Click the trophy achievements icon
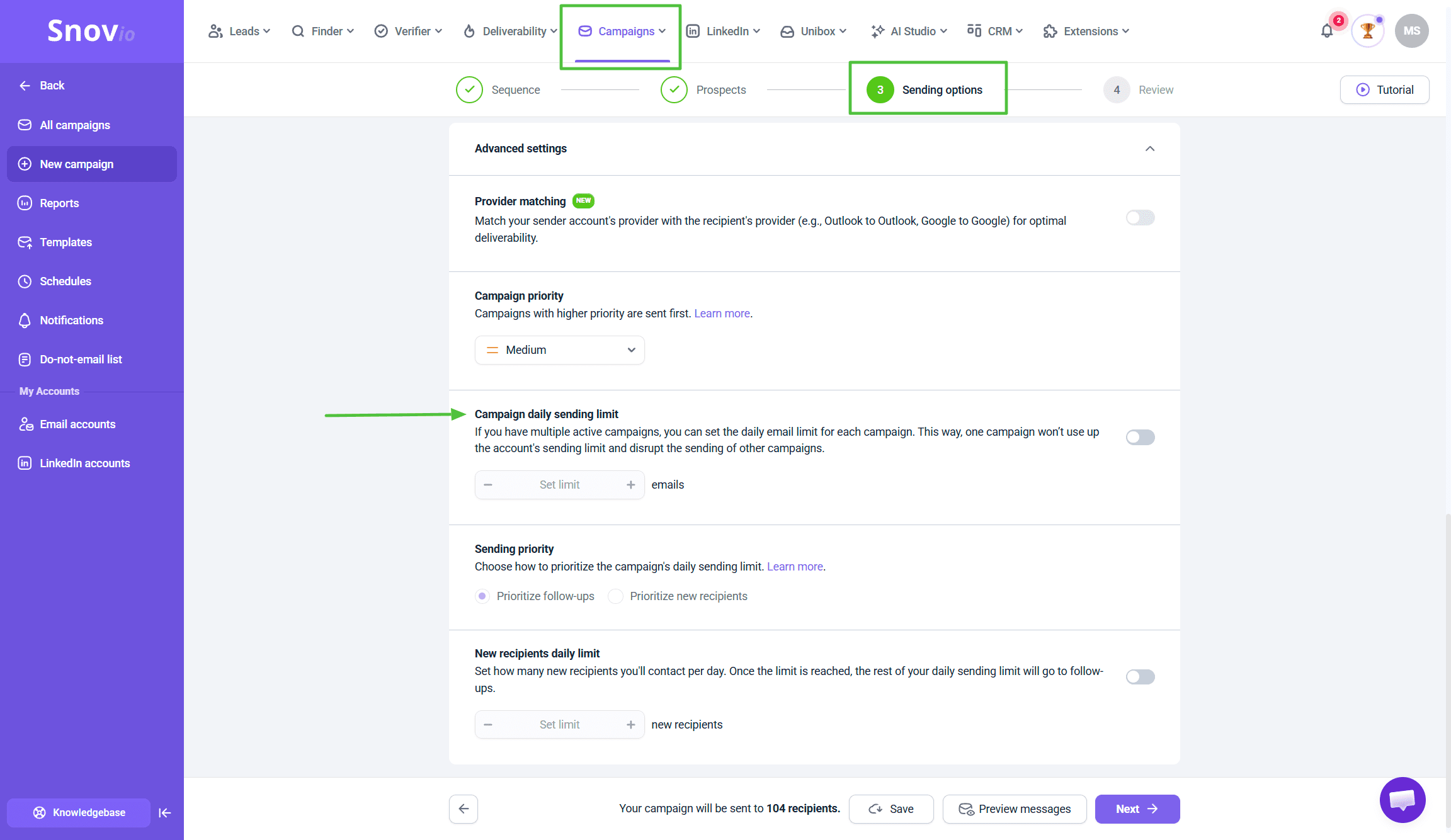The width and height of the screenshot is (1451, 840). click(1367, 31)
